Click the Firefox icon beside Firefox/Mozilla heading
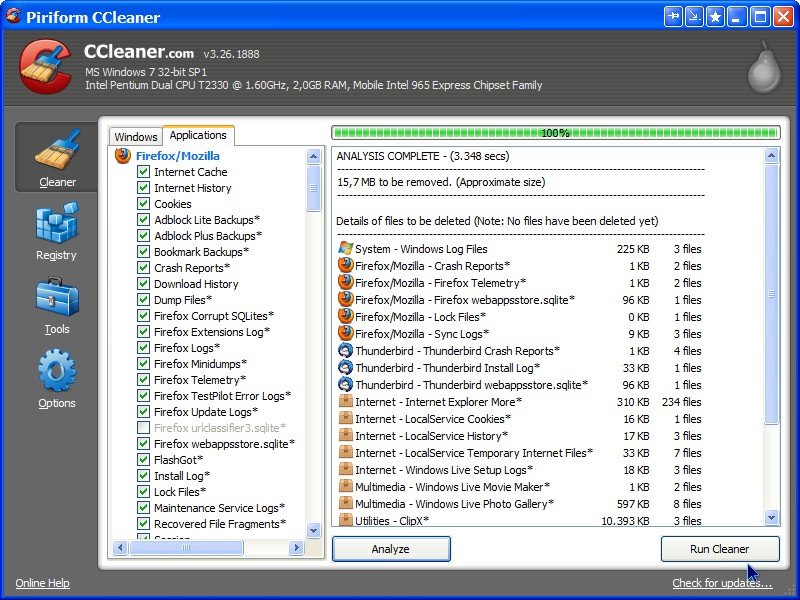800x600 pixels. click(x=123, y=155)
